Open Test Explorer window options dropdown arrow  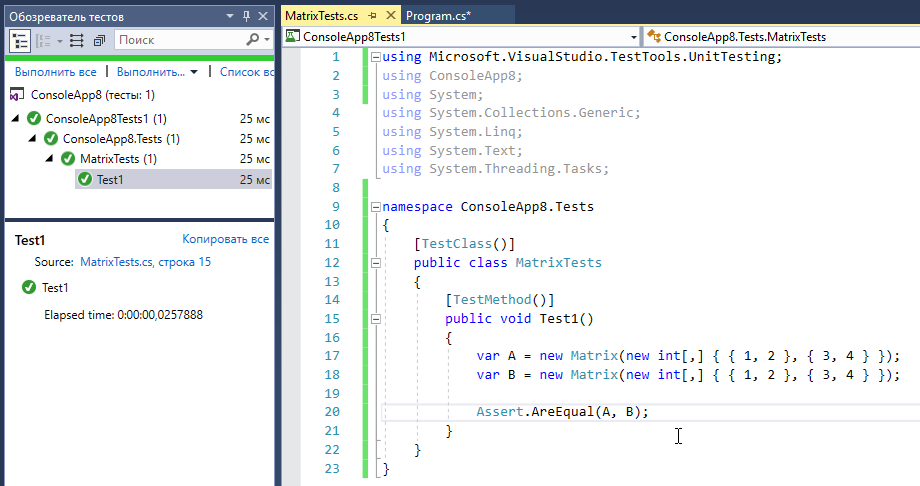[229, 15]
